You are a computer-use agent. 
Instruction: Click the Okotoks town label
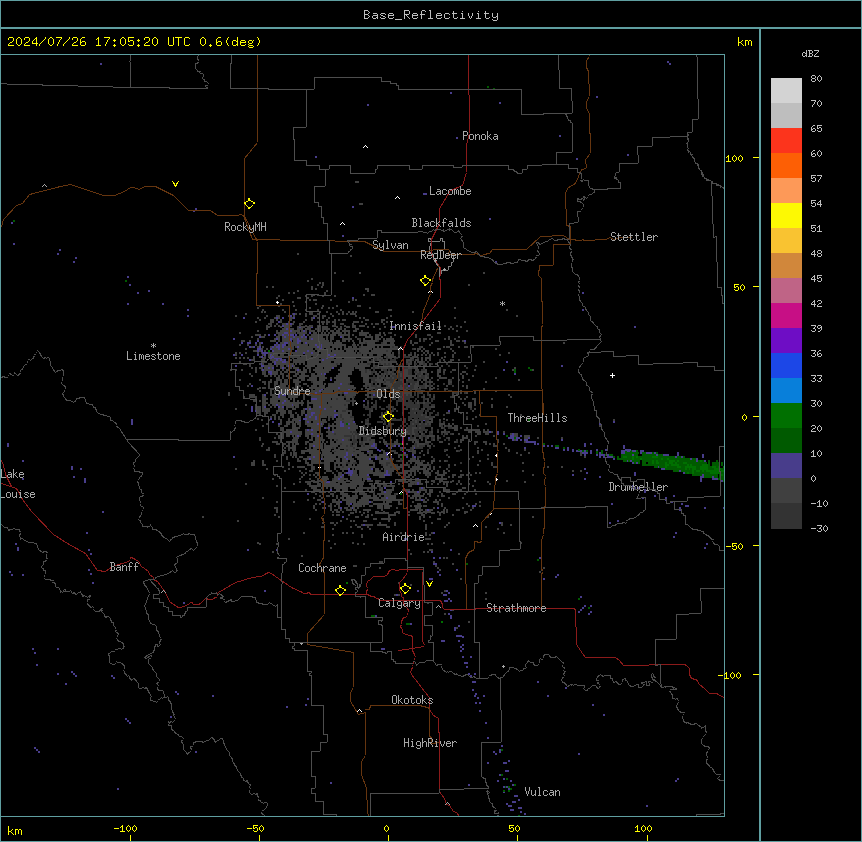(412, 700)
